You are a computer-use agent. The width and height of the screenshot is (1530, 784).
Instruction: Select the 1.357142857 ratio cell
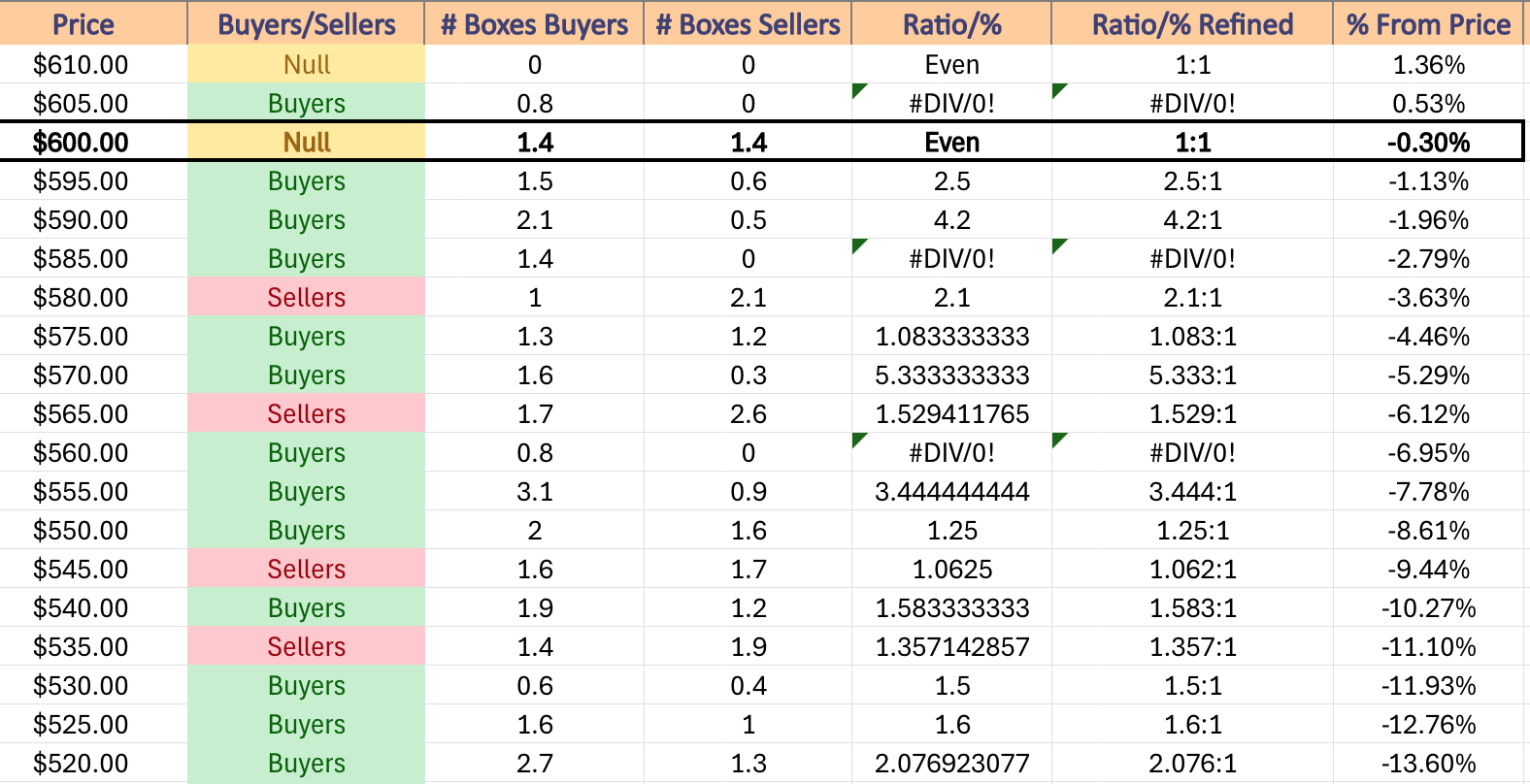click(x=951, y=646)
